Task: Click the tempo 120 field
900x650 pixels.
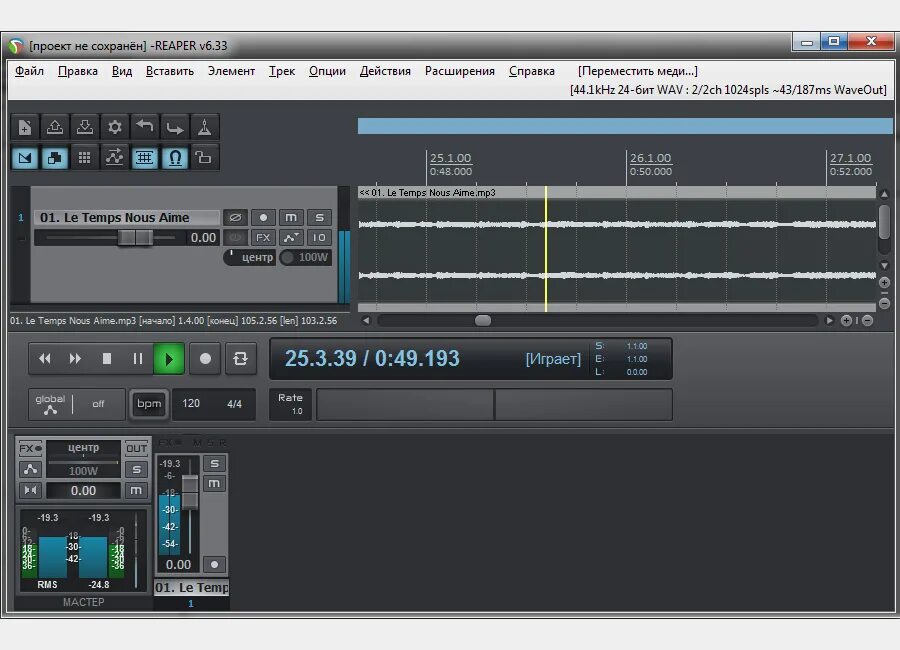Action: [x=191, y=404]
